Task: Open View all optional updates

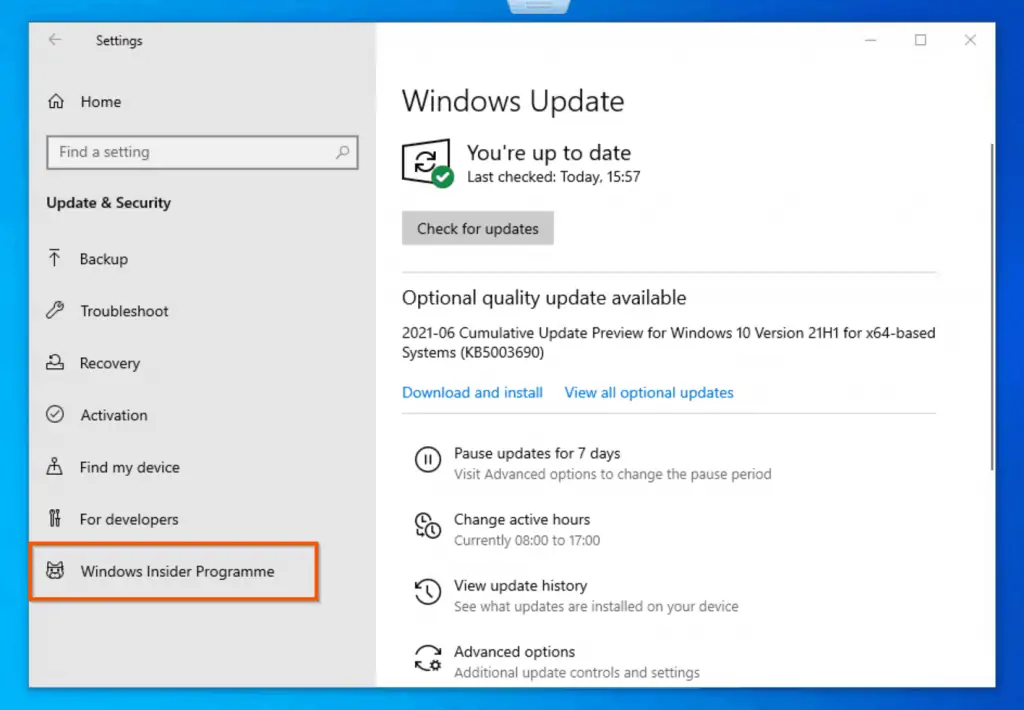Action: pos(648,393)
